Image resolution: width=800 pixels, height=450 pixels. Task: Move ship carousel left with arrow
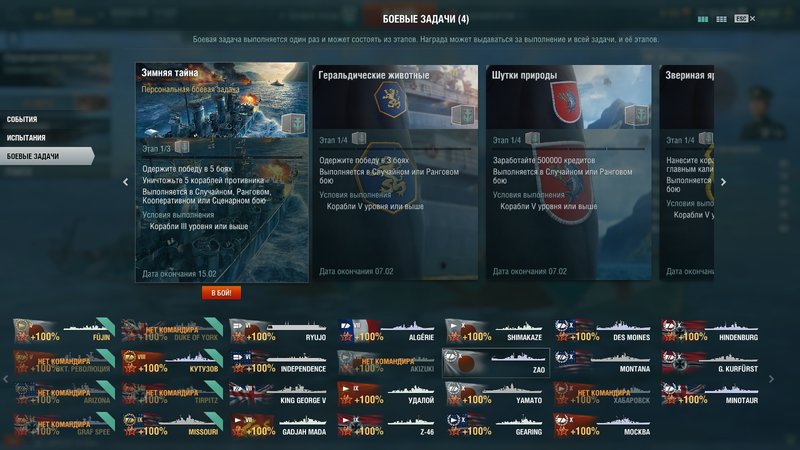click(x=6, y=379)
